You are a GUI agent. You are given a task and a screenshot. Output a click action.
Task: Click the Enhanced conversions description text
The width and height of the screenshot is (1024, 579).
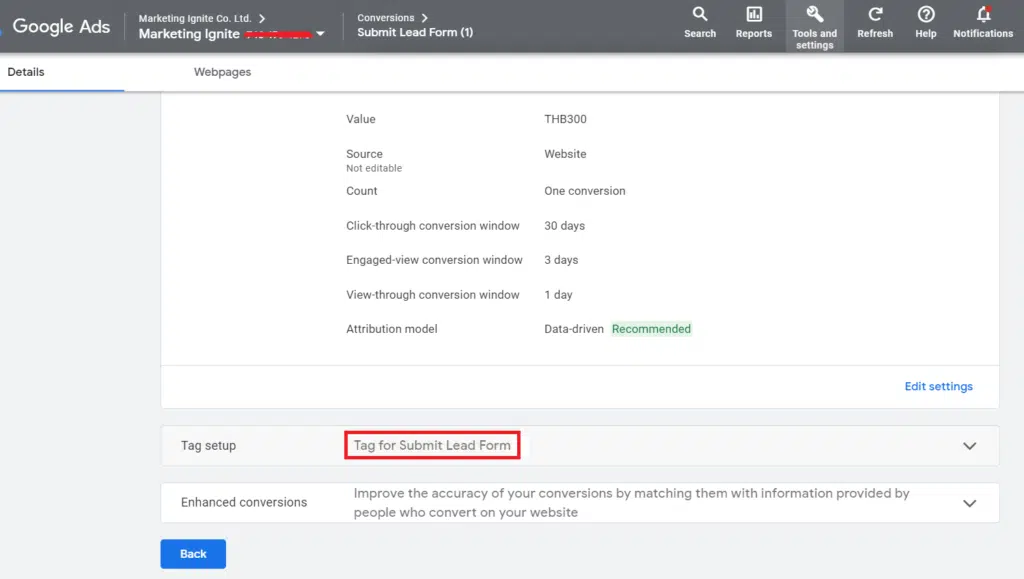pos(631,502)
